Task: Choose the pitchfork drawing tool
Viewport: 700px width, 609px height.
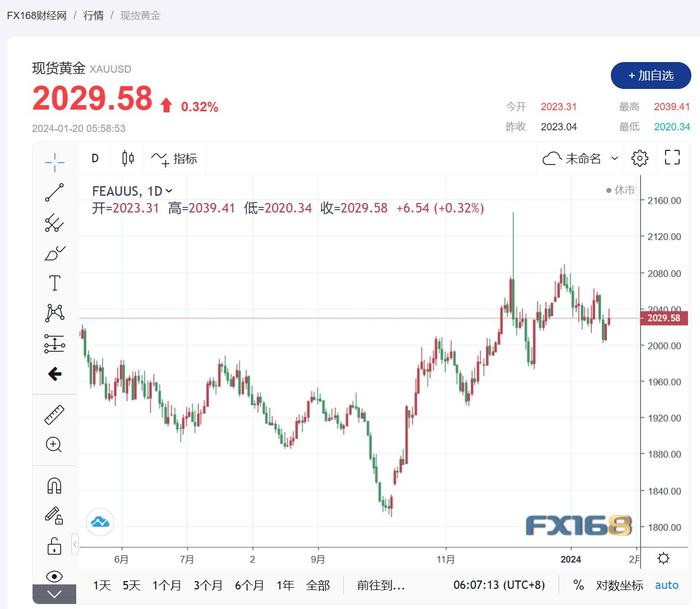Action: coord(54,223)
